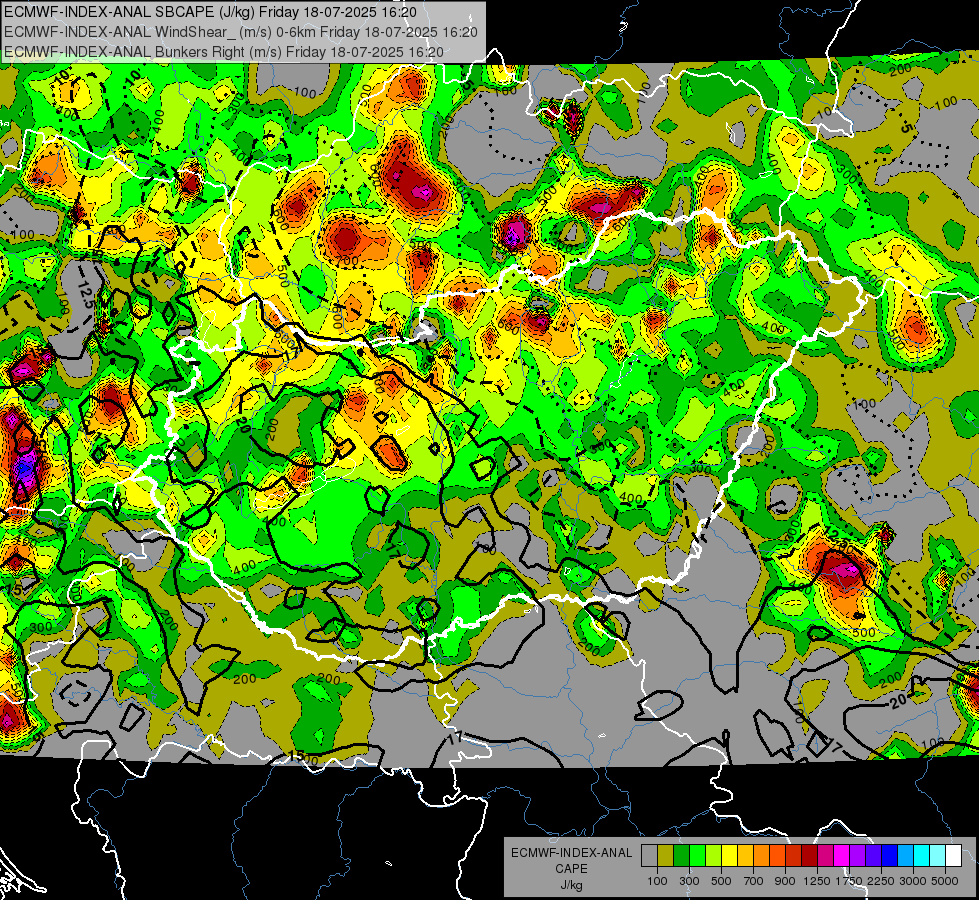979x900 pixels.
Task: Click the CAPE label in the legend
Action: click(571, 869)
